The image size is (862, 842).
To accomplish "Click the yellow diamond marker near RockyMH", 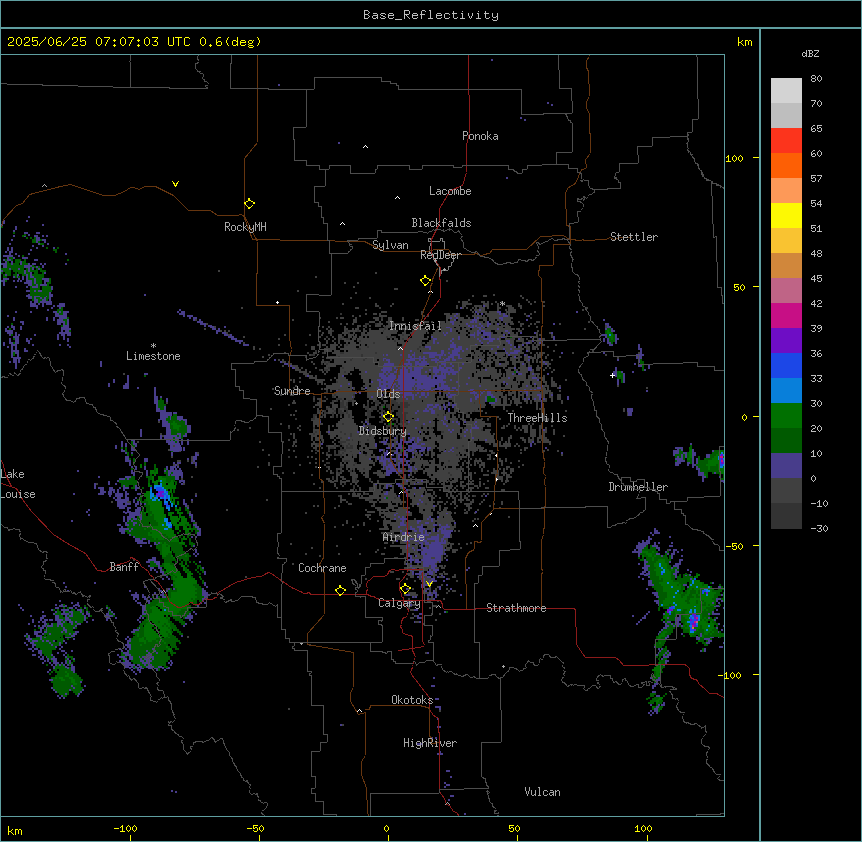I will (x=249, y=203).
